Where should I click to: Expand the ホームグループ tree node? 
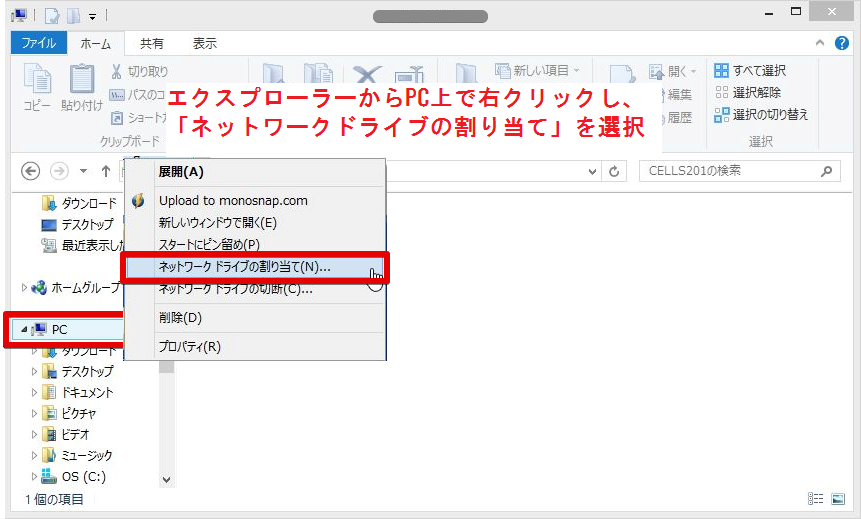coord(25,287)
